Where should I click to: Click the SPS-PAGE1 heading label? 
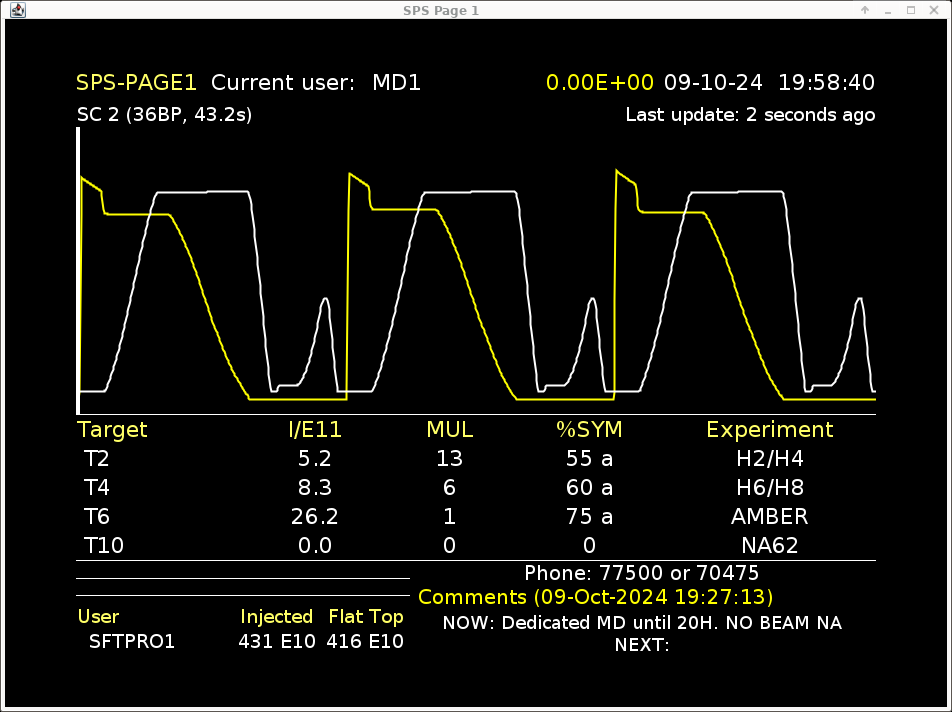[137, 83]
